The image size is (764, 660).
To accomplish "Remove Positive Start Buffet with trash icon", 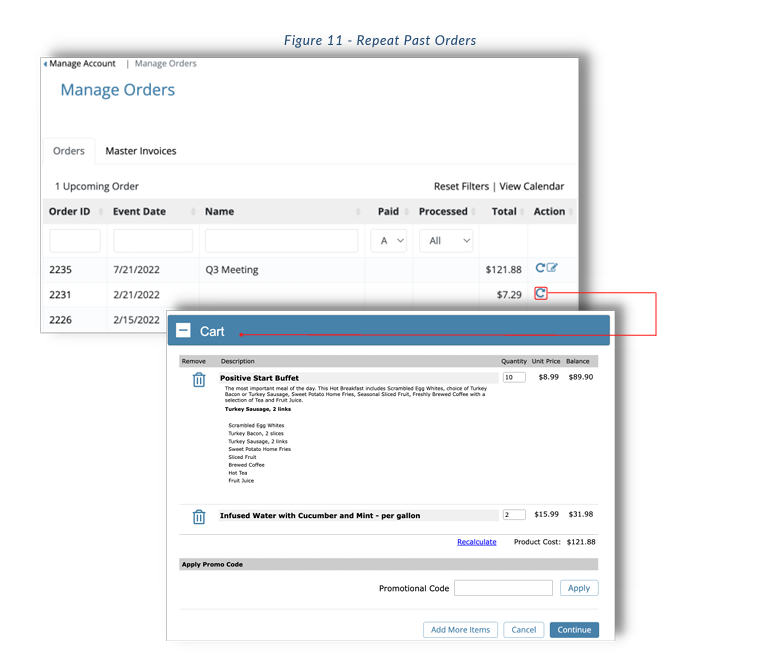I will pos(199,379).
